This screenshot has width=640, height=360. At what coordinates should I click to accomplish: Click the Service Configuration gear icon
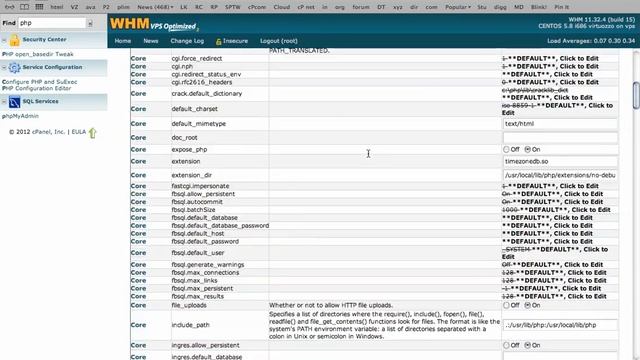click(x=14, y=68)
